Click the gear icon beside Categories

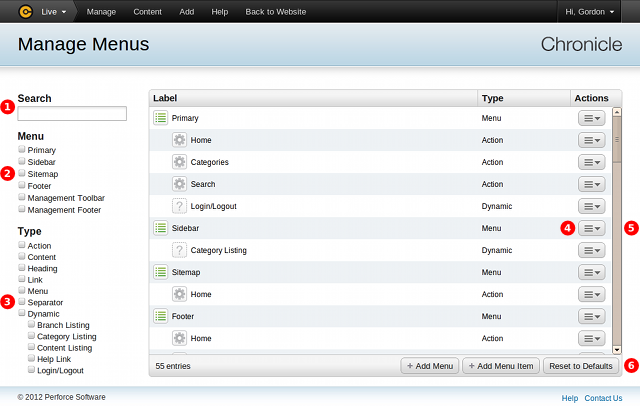coord(179,162)
